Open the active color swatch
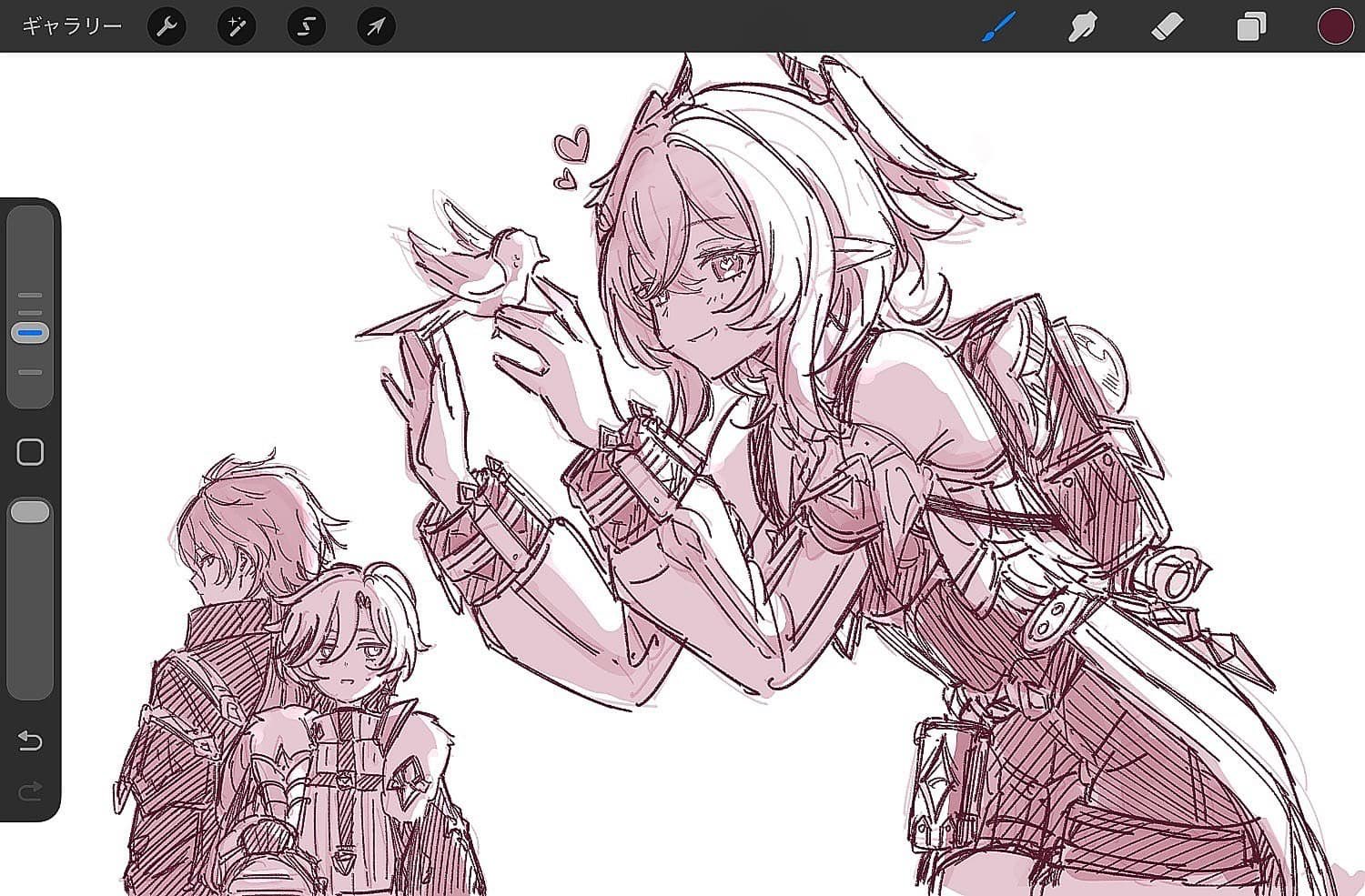Viewport: 1365px width, 896px height. pyautogui.click(x=1335, y=26)
